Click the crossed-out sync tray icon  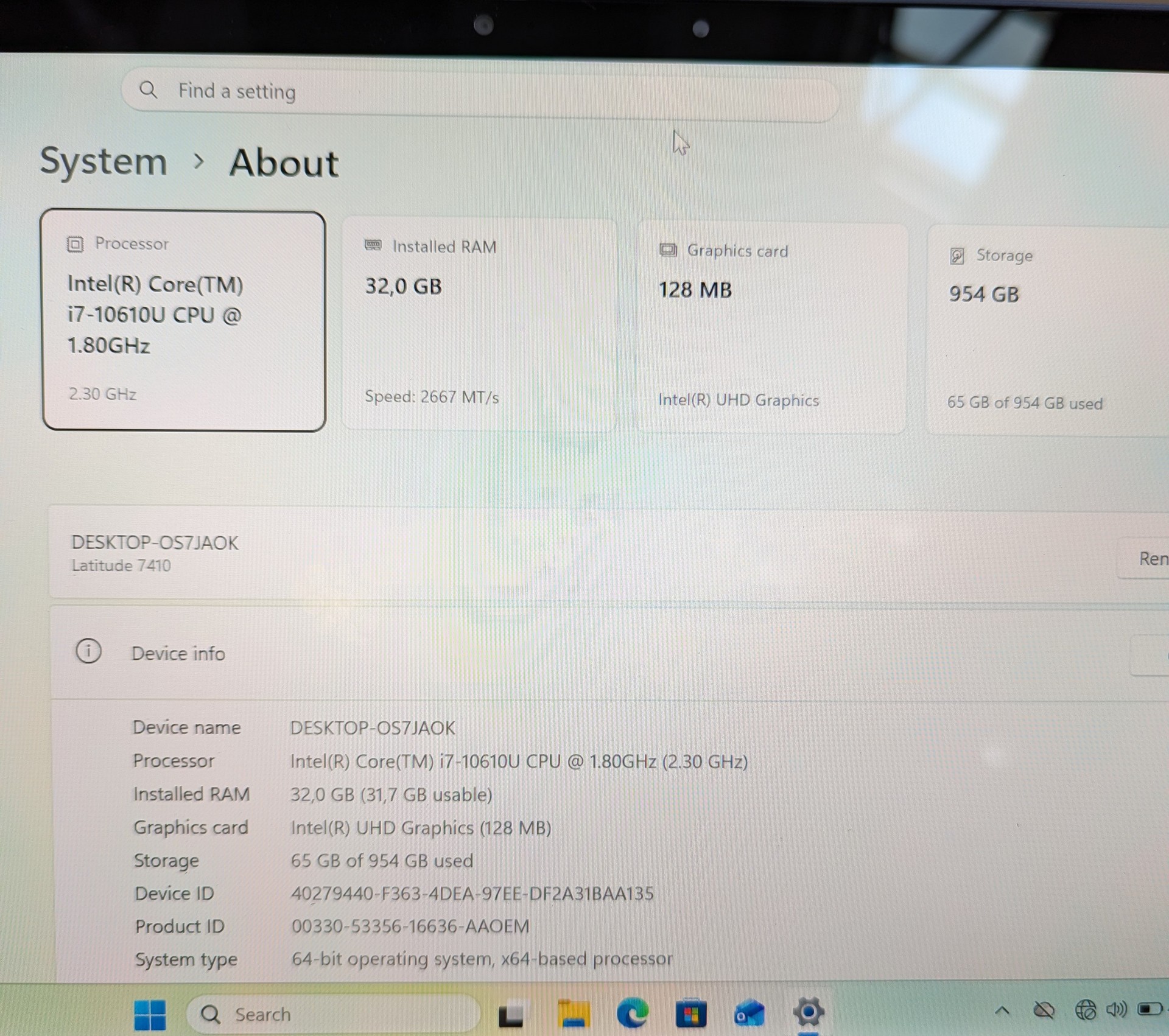click(x=1044, y=1010)
